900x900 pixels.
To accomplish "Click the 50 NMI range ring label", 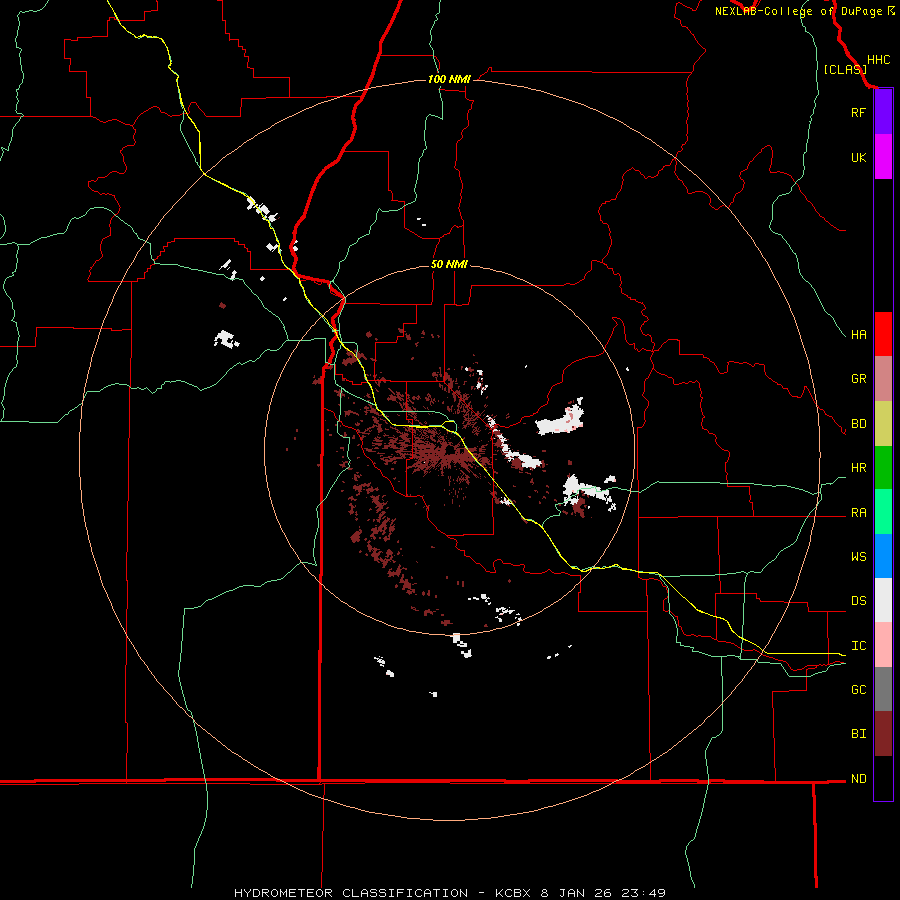I will [x=449, y=264].
